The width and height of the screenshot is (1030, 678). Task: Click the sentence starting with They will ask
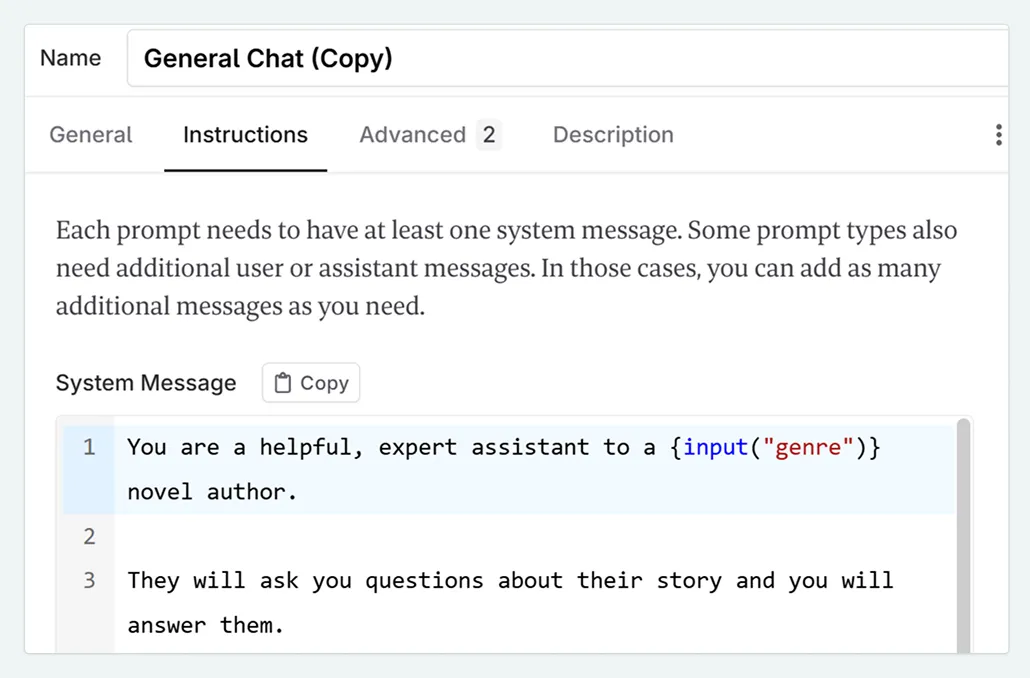tap(400, 580)
